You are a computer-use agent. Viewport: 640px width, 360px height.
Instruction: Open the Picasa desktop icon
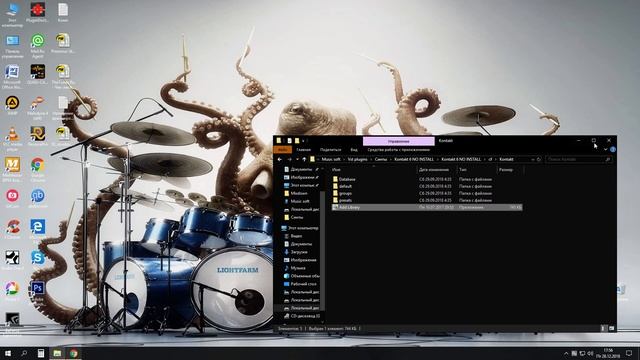(x=12, y=291)
